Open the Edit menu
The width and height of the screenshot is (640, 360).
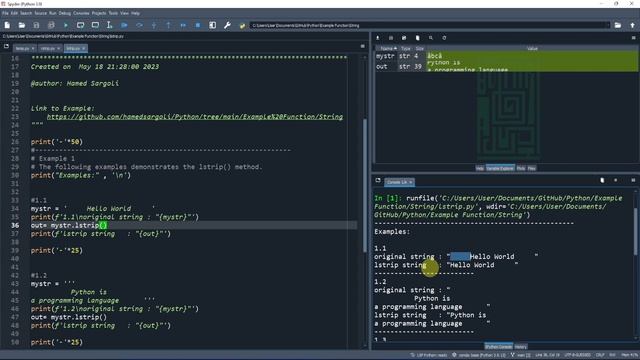[14, 13]
